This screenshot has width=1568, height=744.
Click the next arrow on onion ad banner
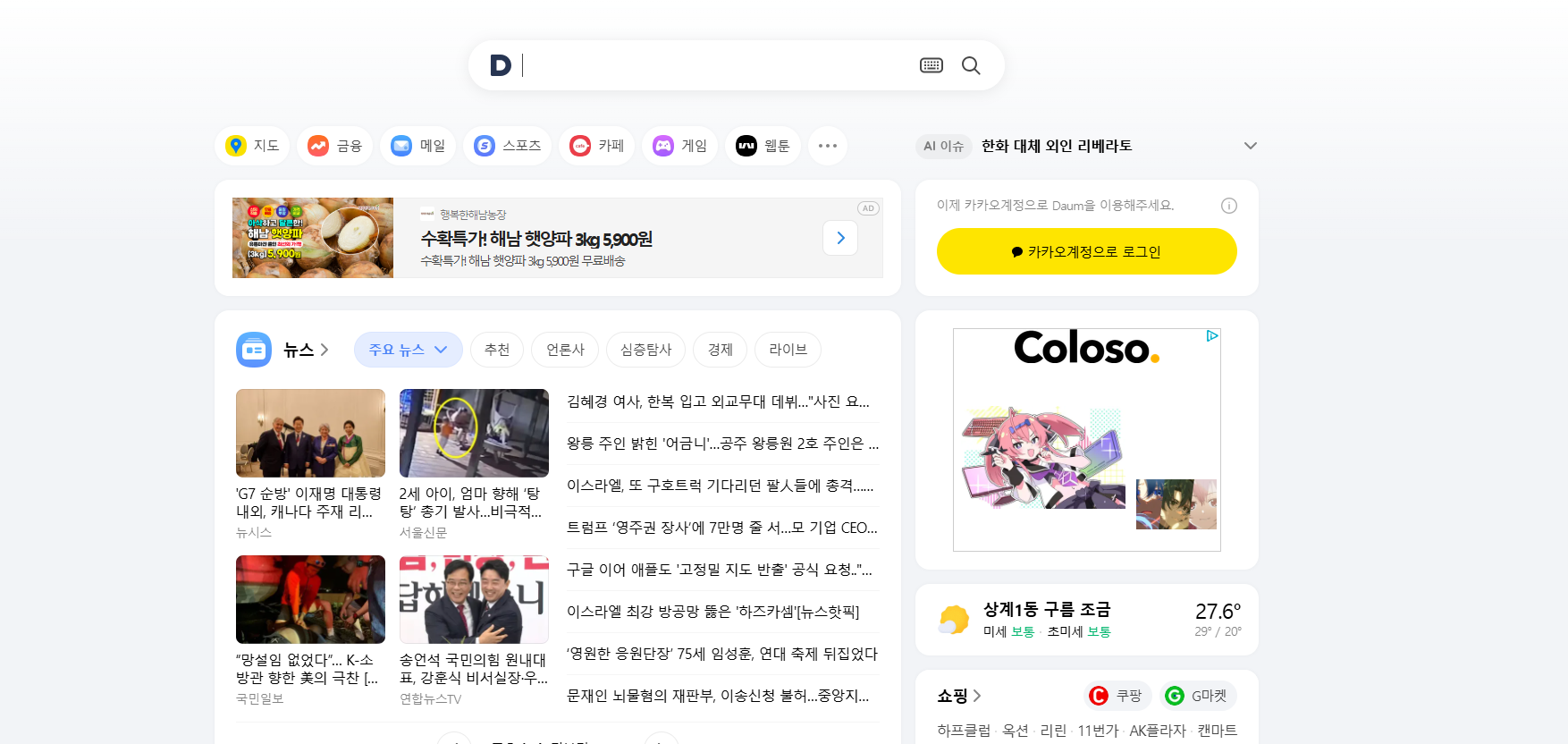pos(840,238)
